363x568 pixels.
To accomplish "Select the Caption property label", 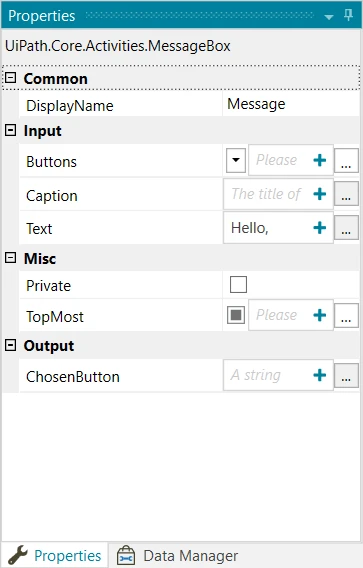I will [x=51, y=196].
